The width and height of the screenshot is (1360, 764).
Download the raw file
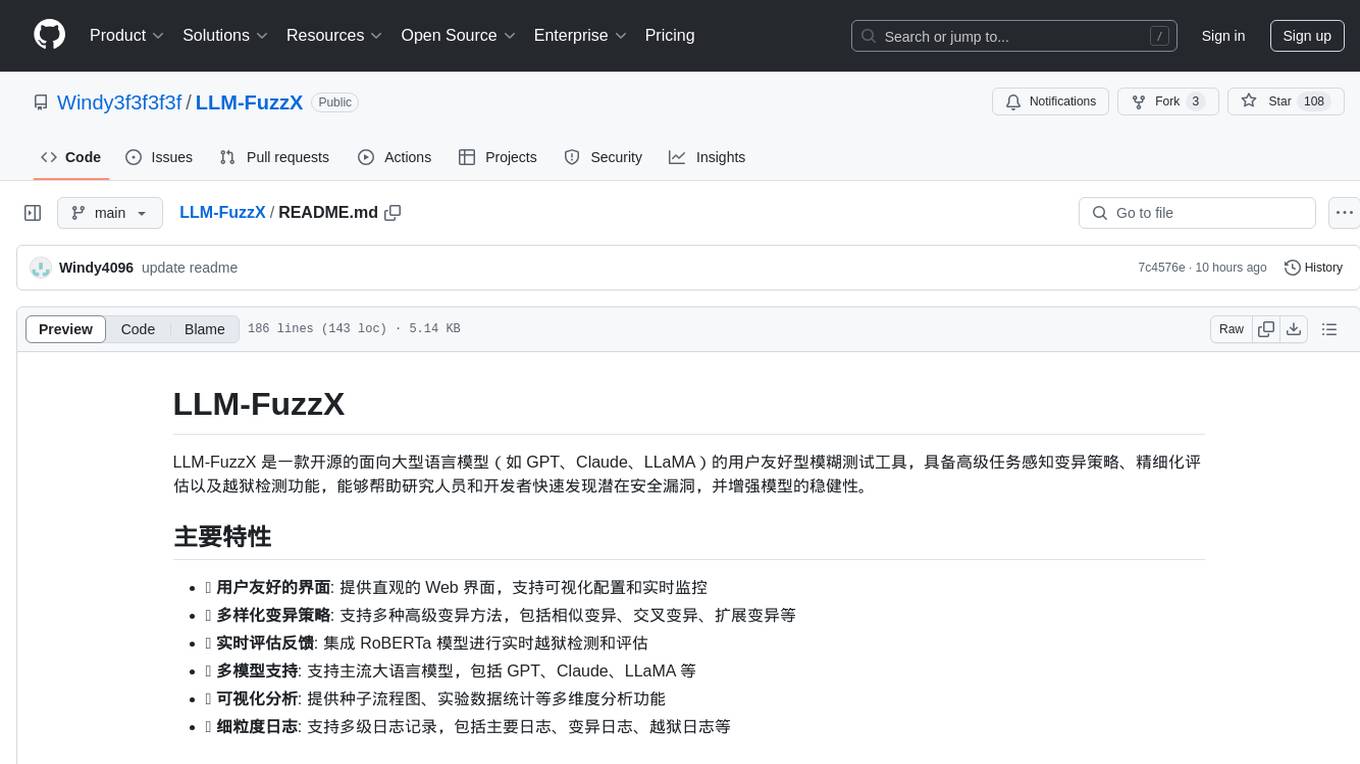point(1293,329)
